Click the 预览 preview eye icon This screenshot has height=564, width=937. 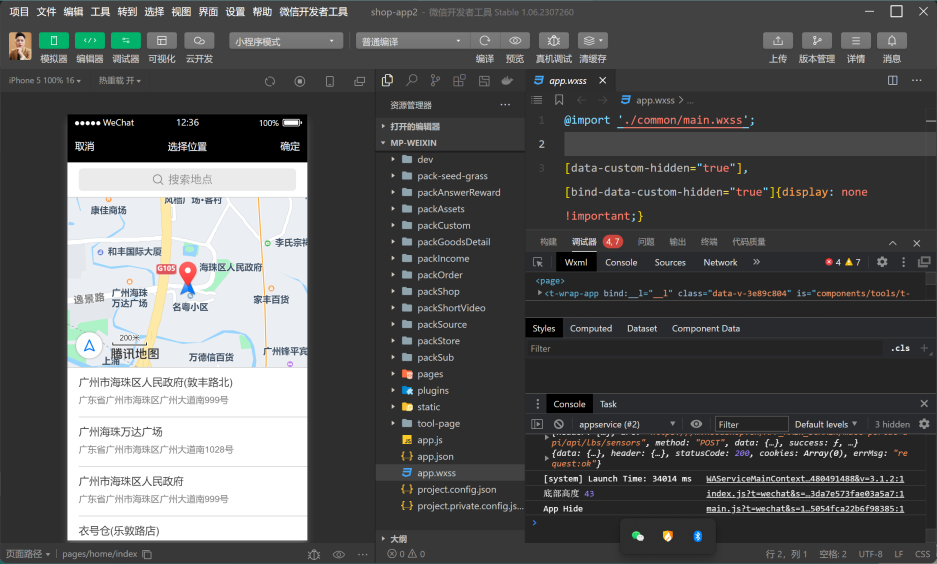pos(515,41)
